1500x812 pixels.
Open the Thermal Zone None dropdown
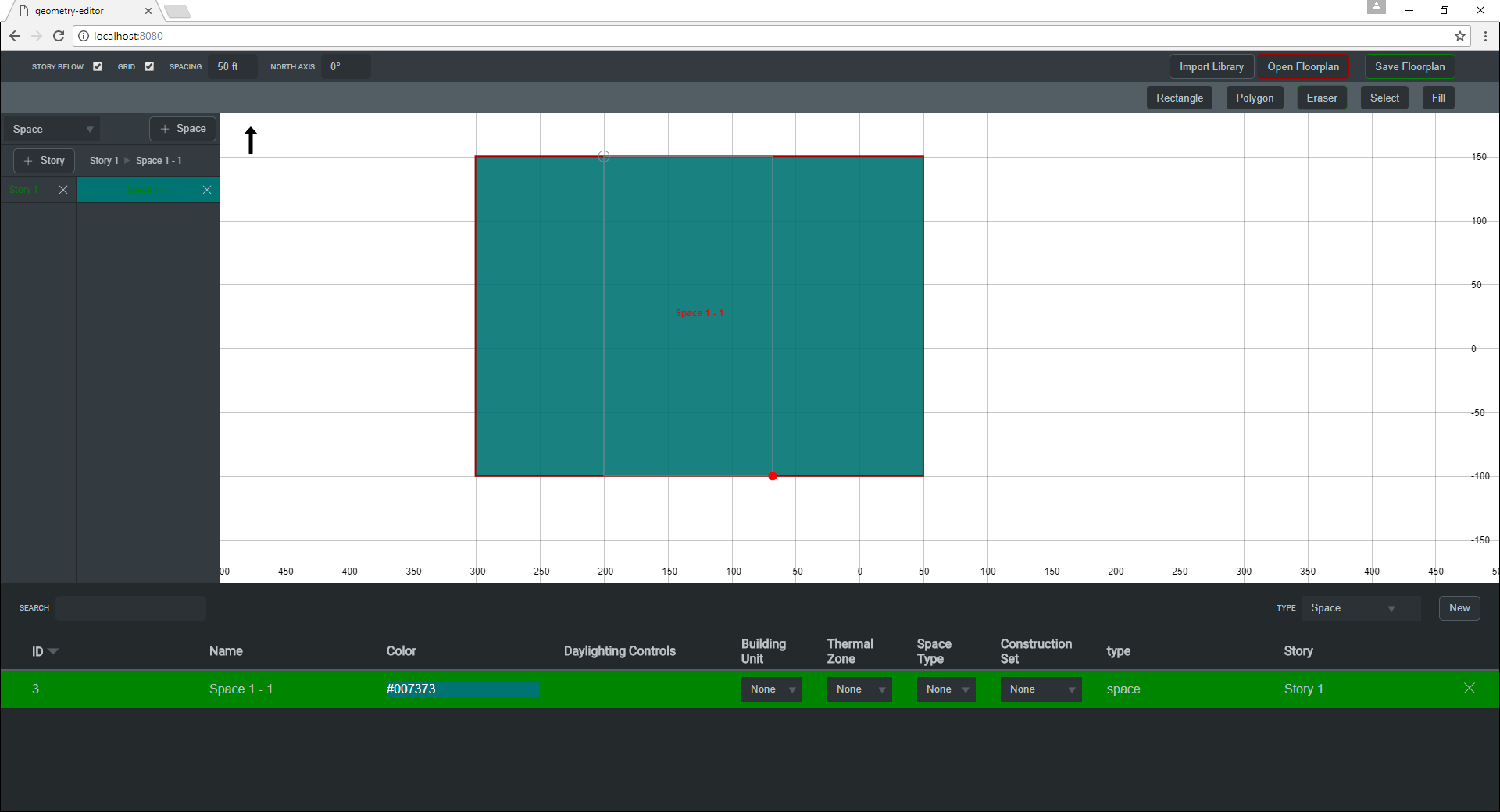point(858,689)
